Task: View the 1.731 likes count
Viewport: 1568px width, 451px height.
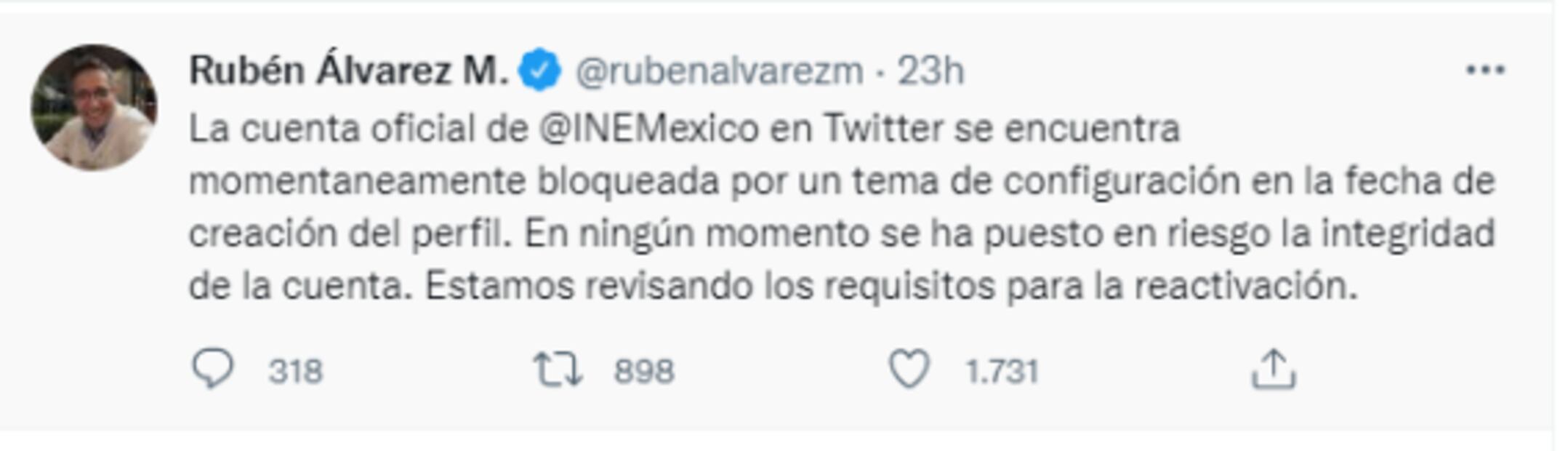Action: pos(1002,372)
